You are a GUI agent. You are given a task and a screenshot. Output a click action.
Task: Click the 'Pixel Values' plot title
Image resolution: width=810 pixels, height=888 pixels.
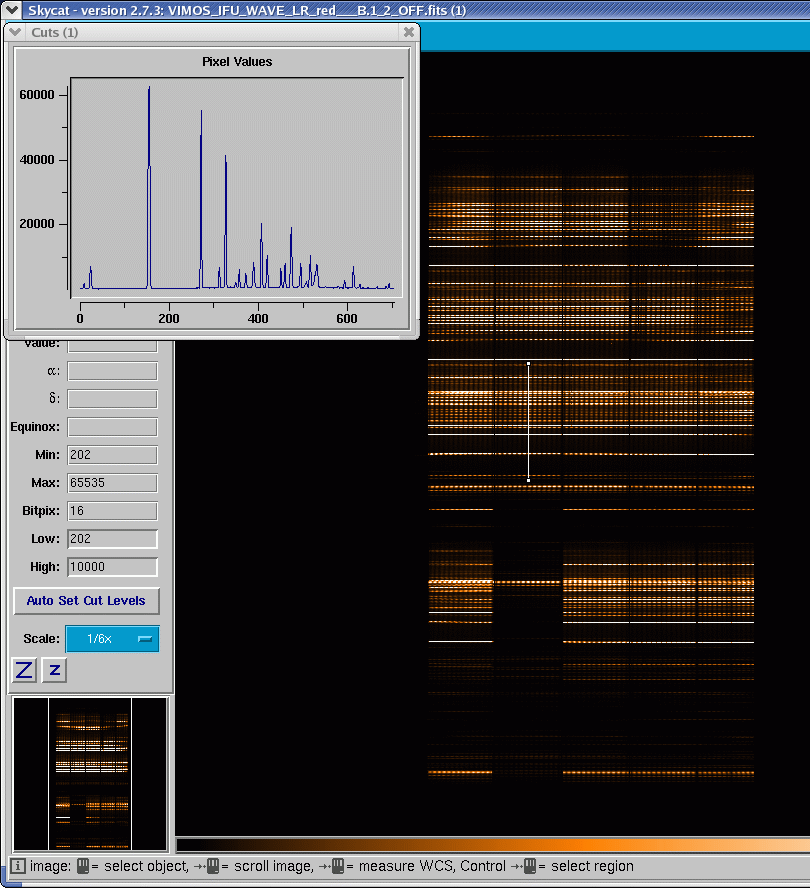(x=237, y=62)
